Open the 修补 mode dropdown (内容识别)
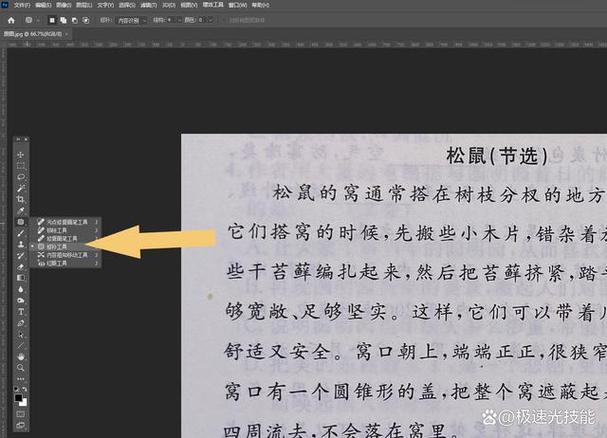The height and width of the screenshot is (438, 607). (x=131, y=20)
